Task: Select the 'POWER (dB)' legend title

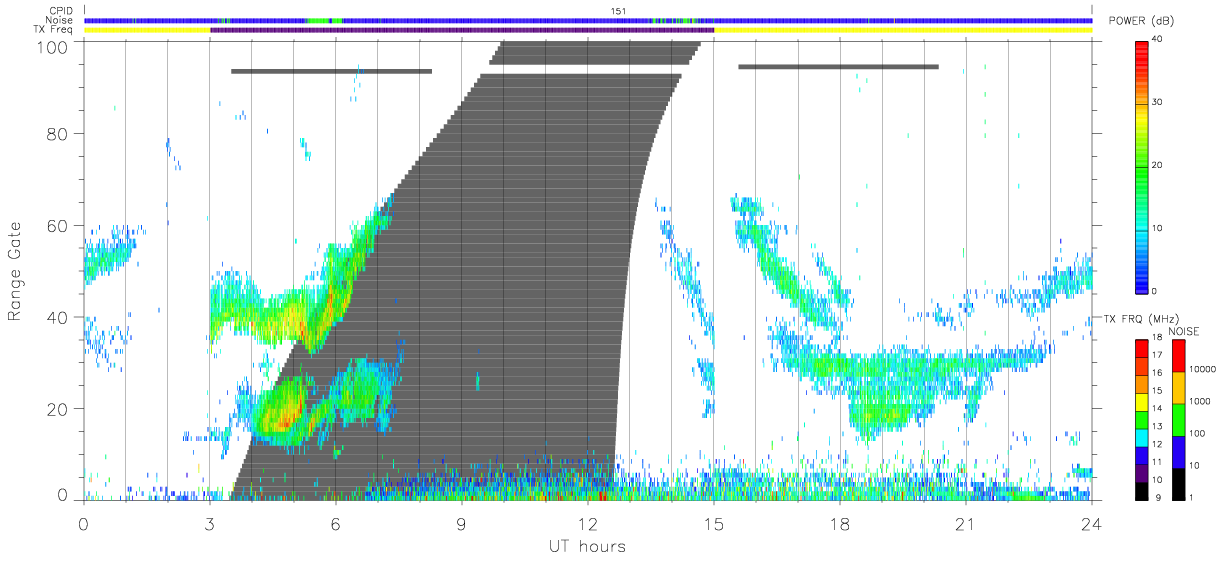Action: tap(1140, 22)
